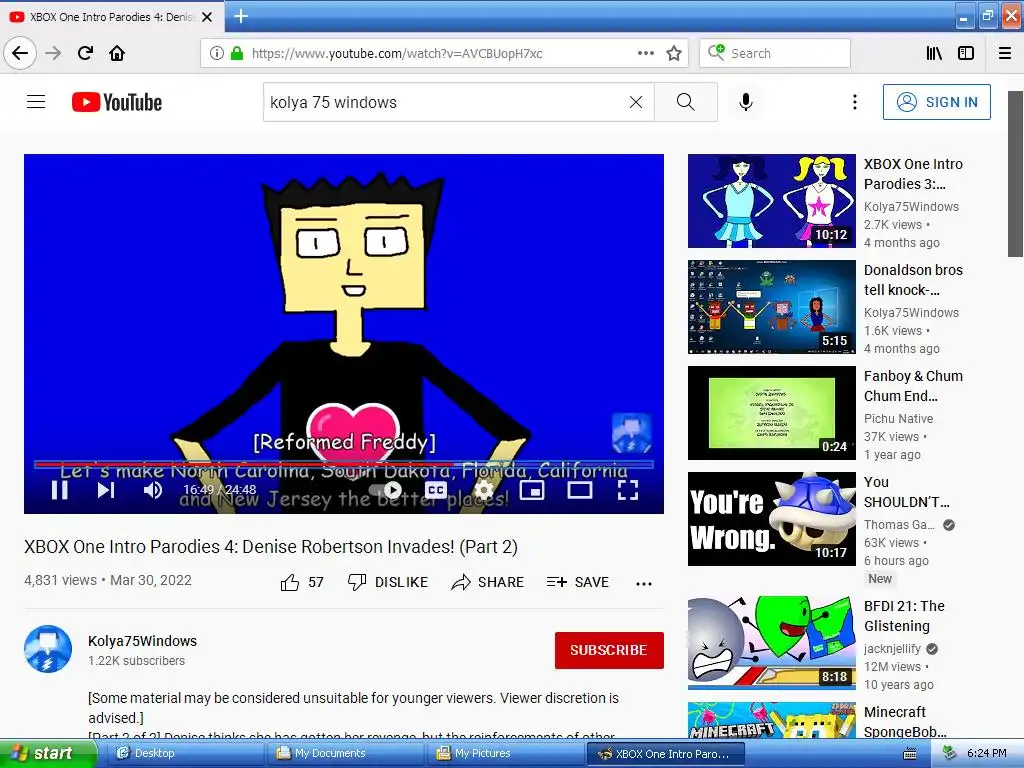Screen dimensions: 1024x768
Task: Show site information icon in address bar
Action: (216, 54)
